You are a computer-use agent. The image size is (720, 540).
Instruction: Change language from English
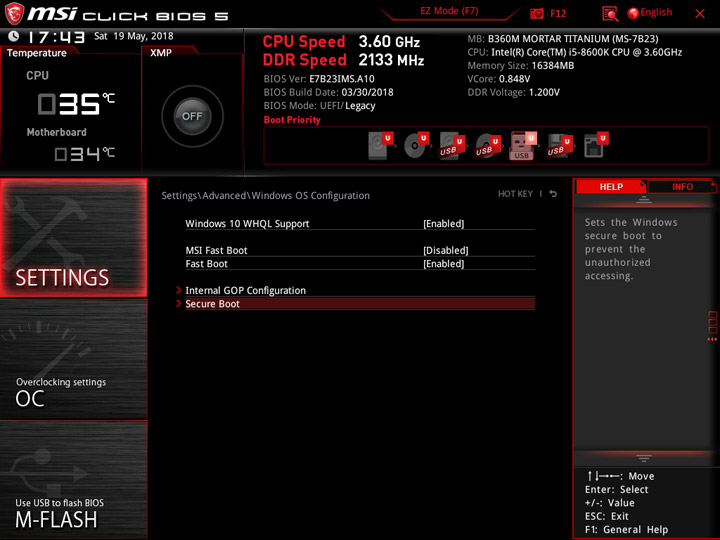tap(656, 12)
